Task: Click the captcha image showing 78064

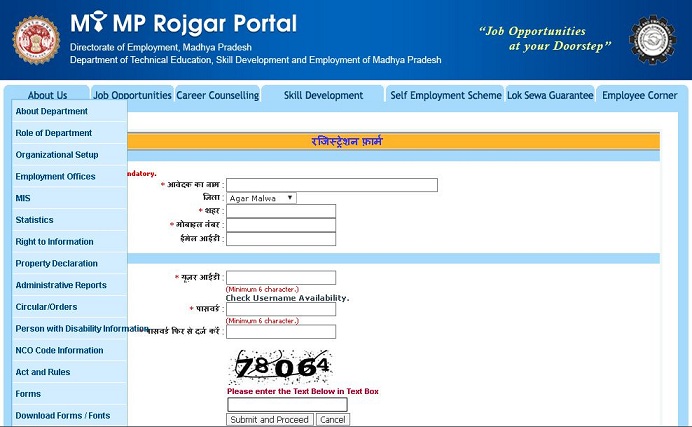Action: pyautogui.click(x=281, y=367)
